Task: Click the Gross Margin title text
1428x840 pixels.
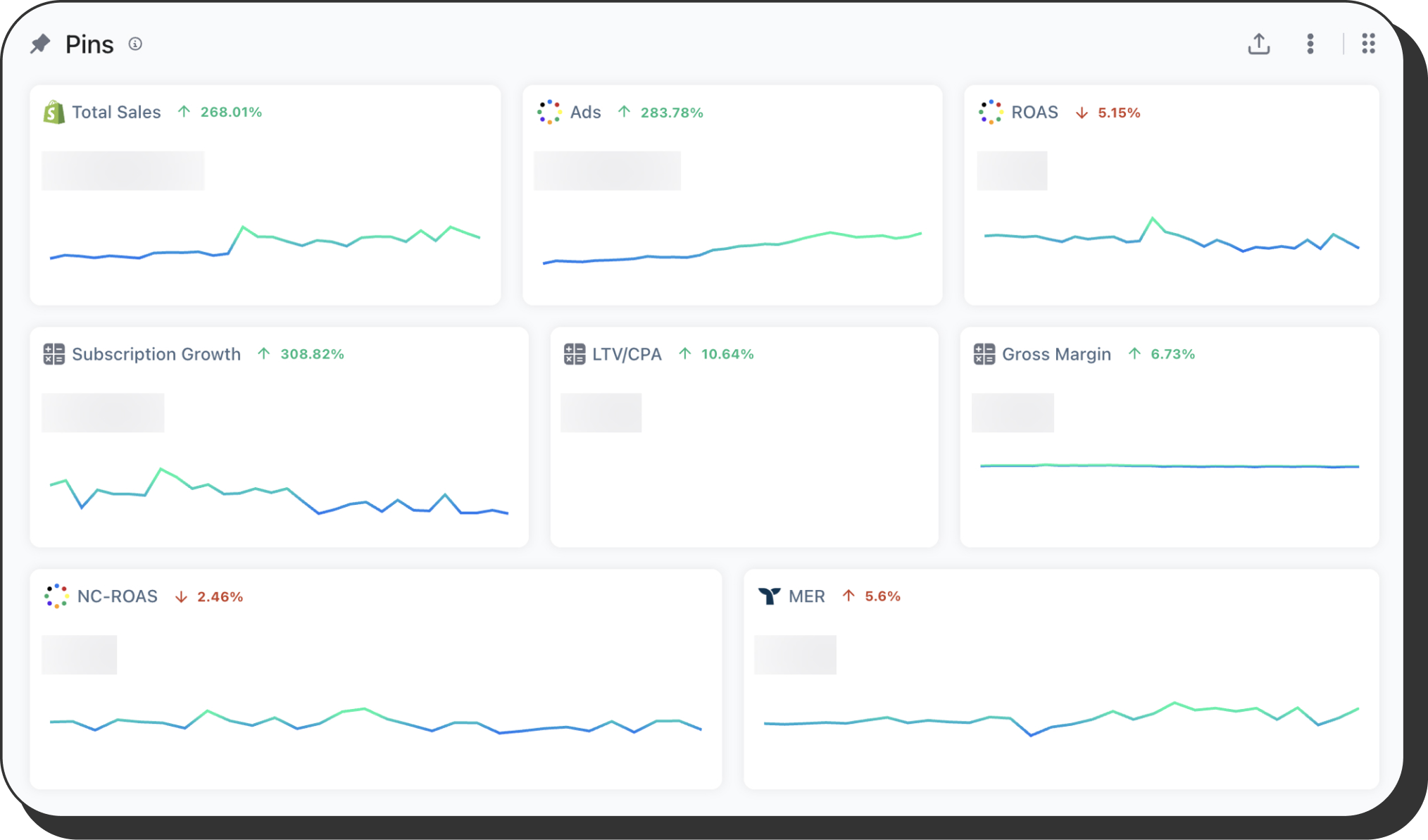Action: tap(1056, 354)
